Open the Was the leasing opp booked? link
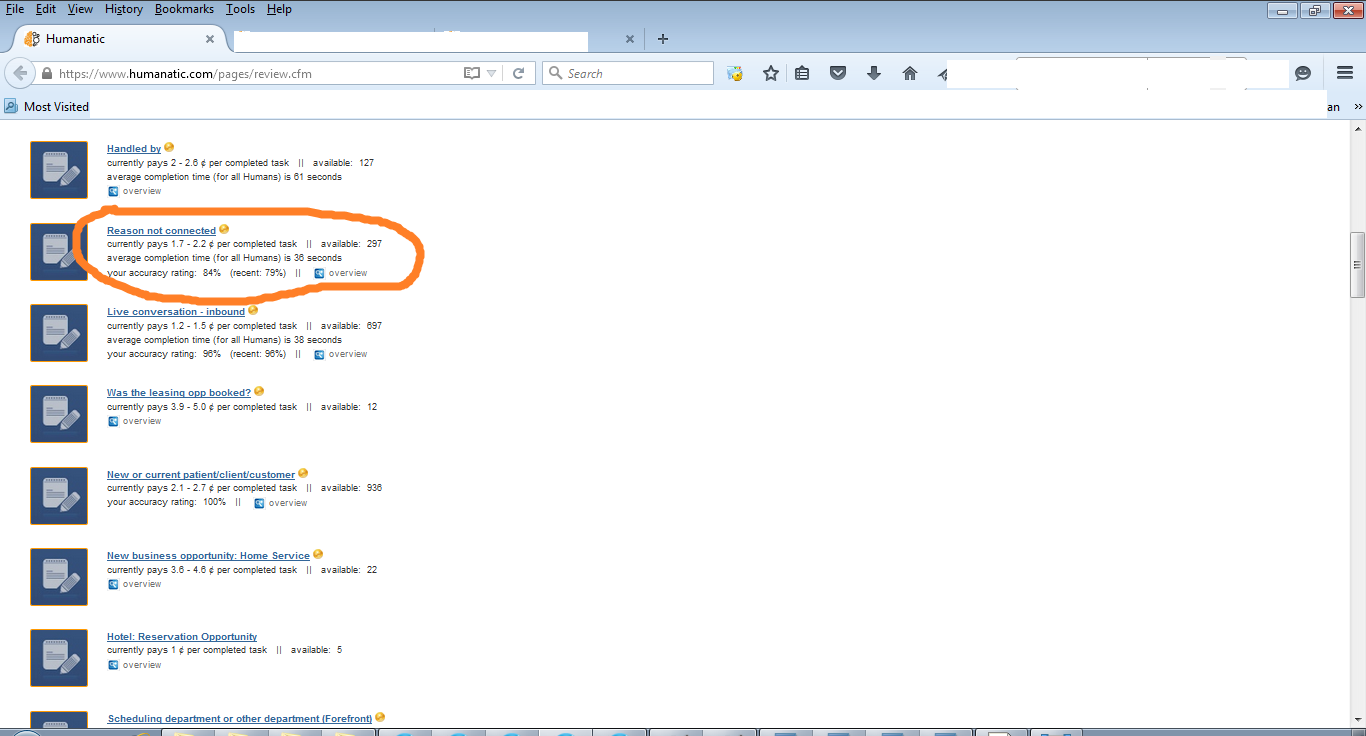Viewport: 1366px width, 736px height. [179, 393]
